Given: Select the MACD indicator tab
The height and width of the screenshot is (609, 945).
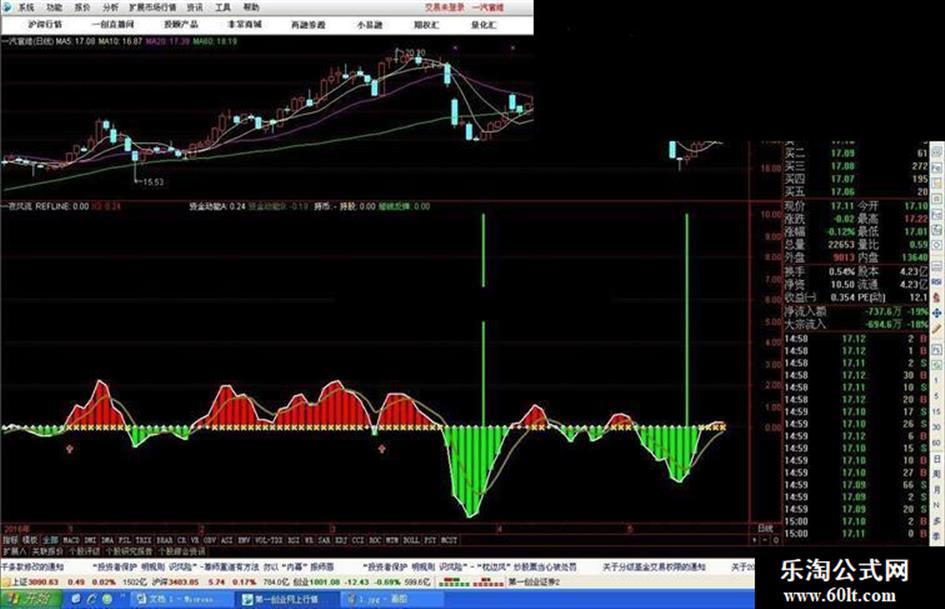Looking at the screenshot, I should coord(71,540).
